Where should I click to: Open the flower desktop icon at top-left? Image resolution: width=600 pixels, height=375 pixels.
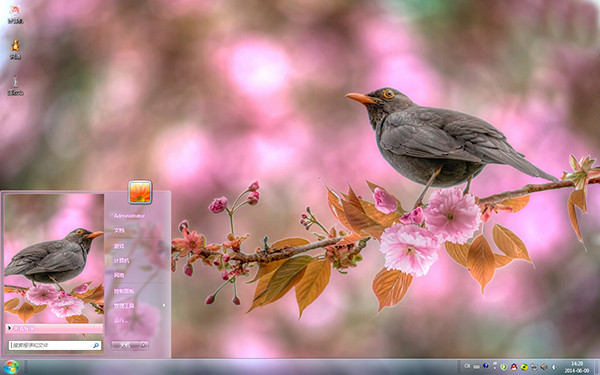click(x=15, y=10)
